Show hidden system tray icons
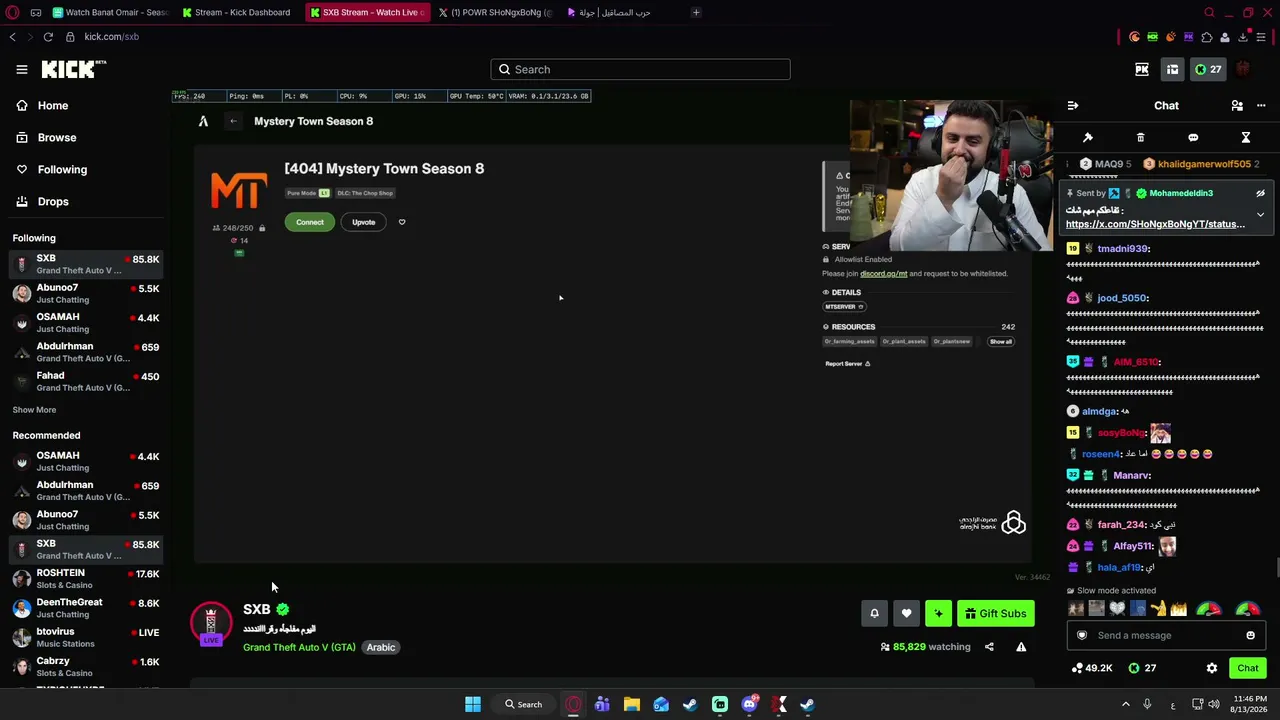The height and width of the screenshot is (720, 1280). (1125, 704)
